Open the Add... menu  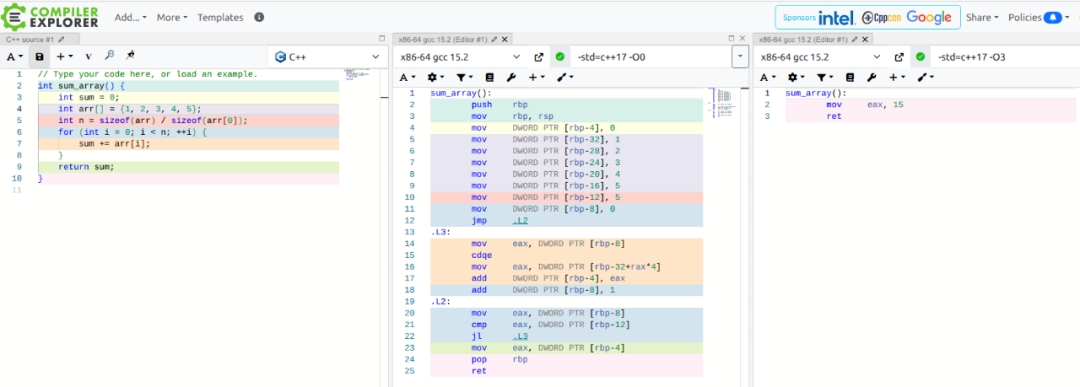[x=131, y=17]
